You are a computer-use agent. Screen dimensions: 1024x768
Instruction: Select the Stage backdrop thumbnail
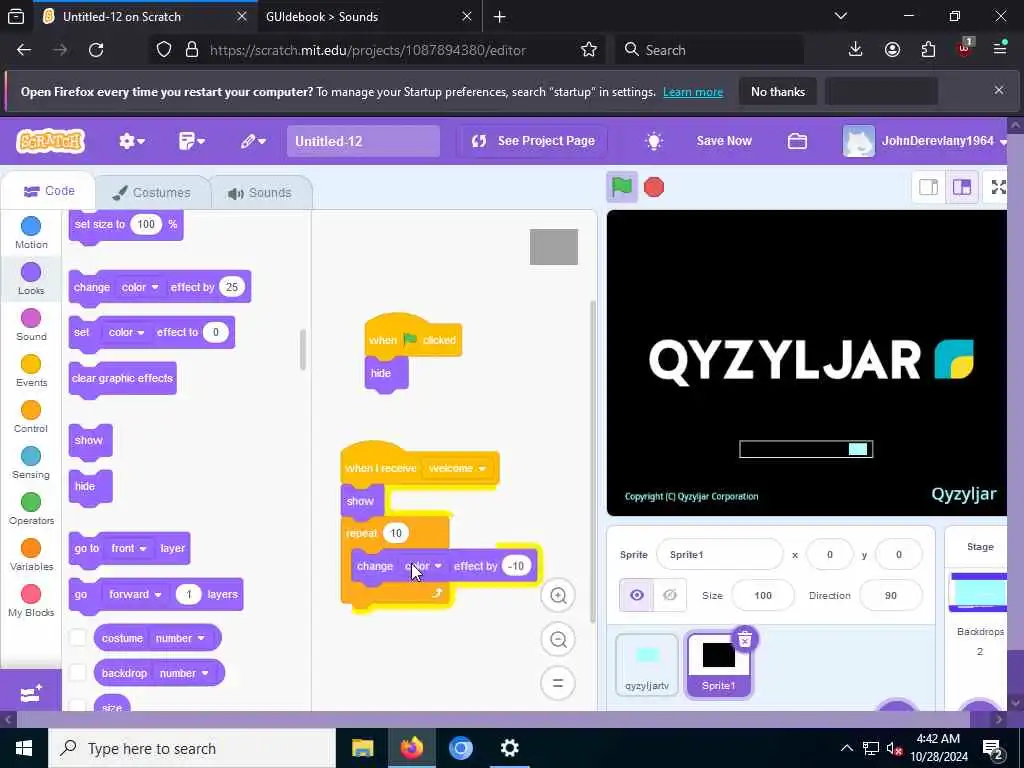point(978,592)
